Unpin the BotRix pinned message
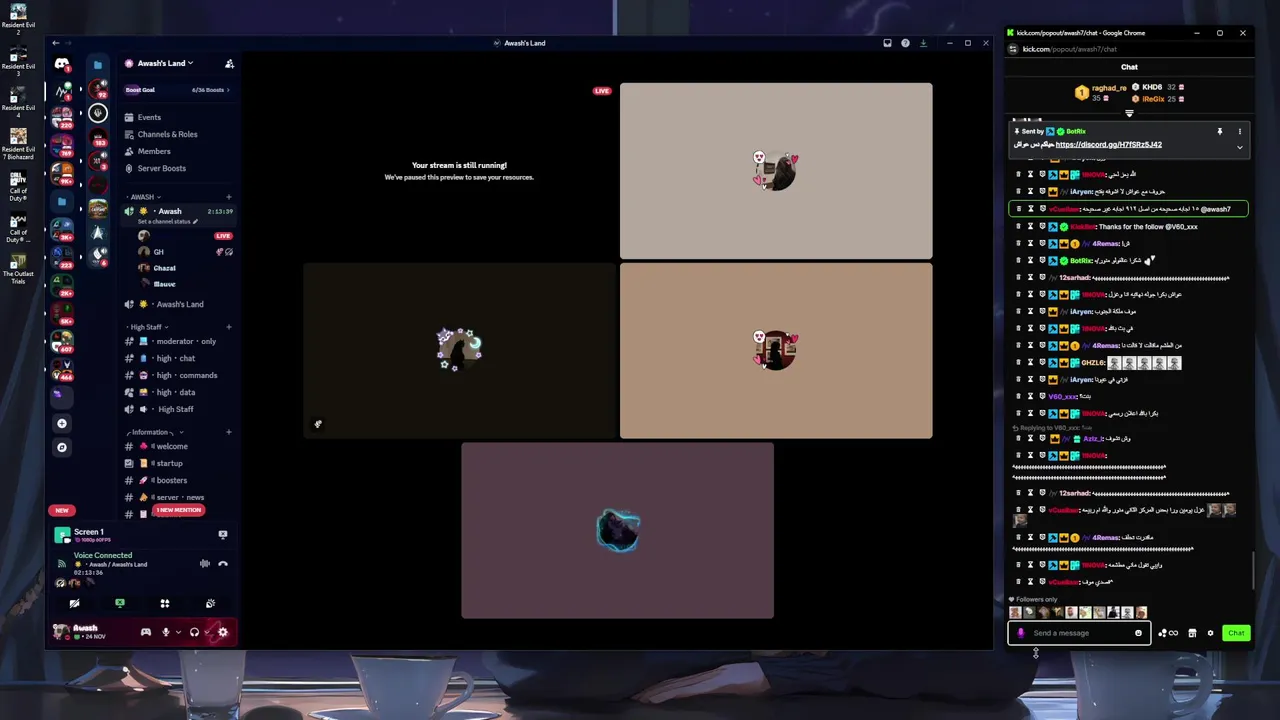 1219,131
